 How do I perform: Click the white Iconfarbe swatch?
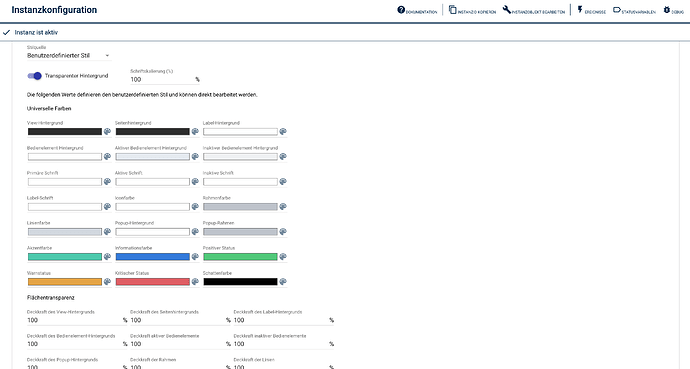tap(153, 207)
